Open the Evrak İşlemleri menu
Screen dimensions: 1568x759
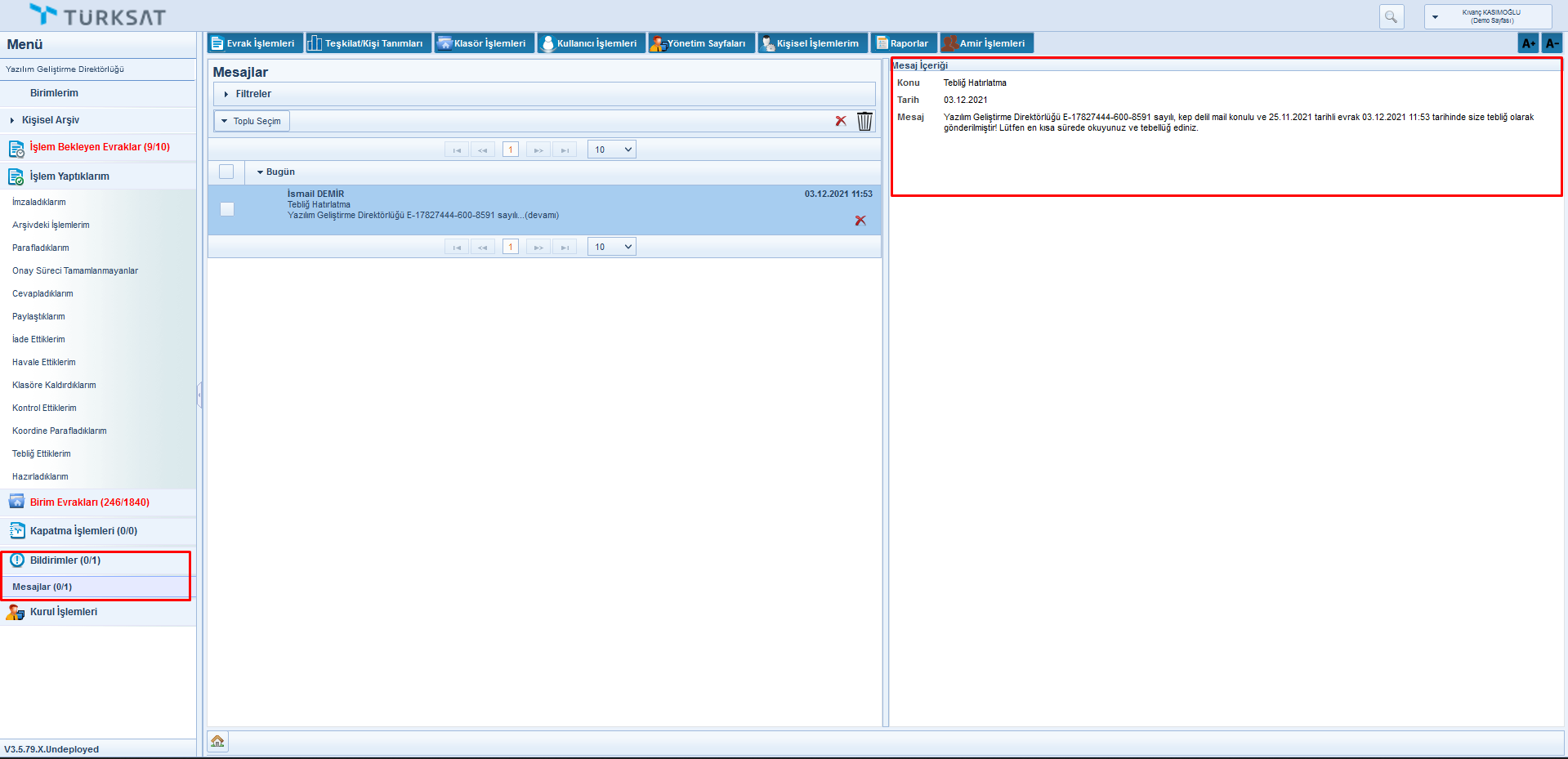[255, 43]
